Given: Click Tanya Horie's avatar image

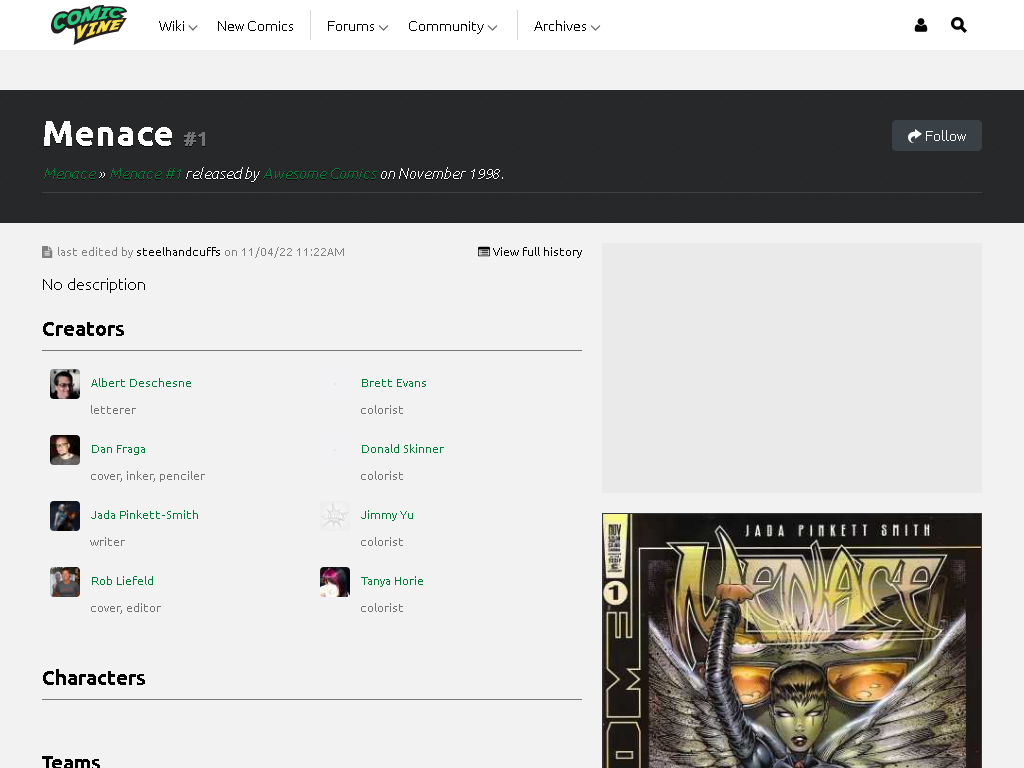Looking at the screenshot, I should pyautogui.click(x=335, y=582).
